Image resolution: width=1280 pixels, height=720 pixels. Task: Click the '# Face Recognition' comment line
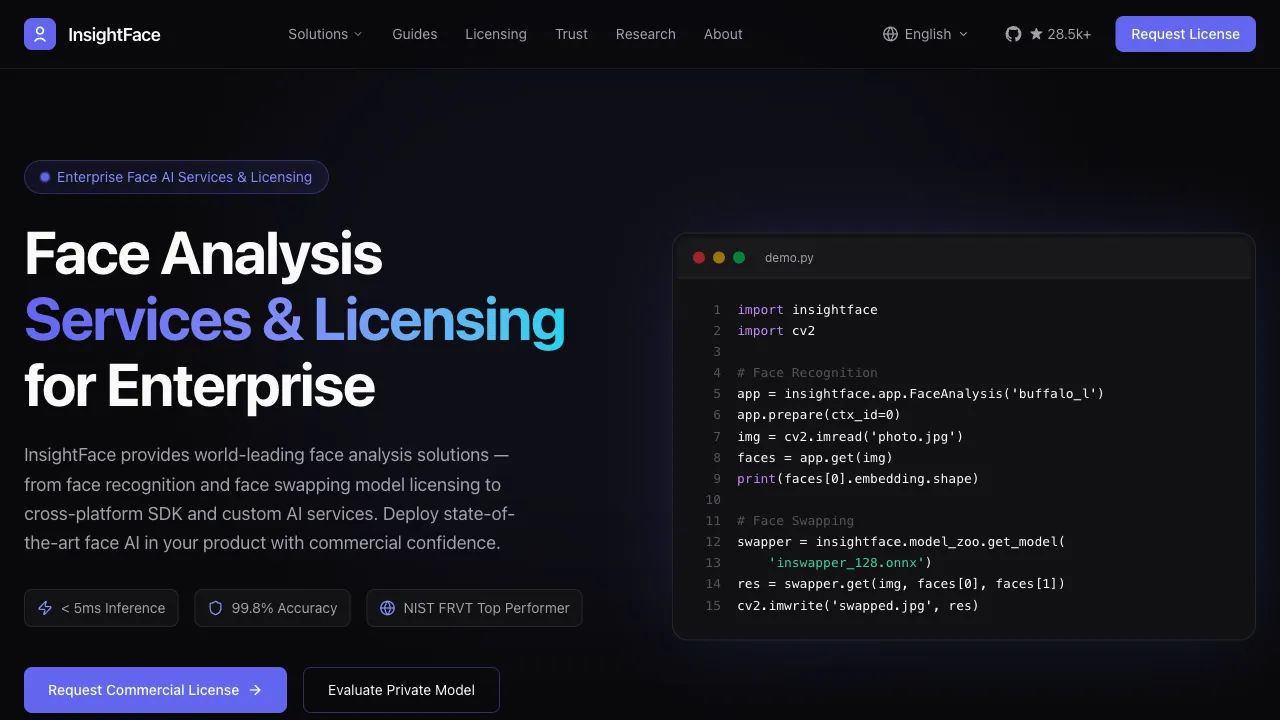point(807,373)
